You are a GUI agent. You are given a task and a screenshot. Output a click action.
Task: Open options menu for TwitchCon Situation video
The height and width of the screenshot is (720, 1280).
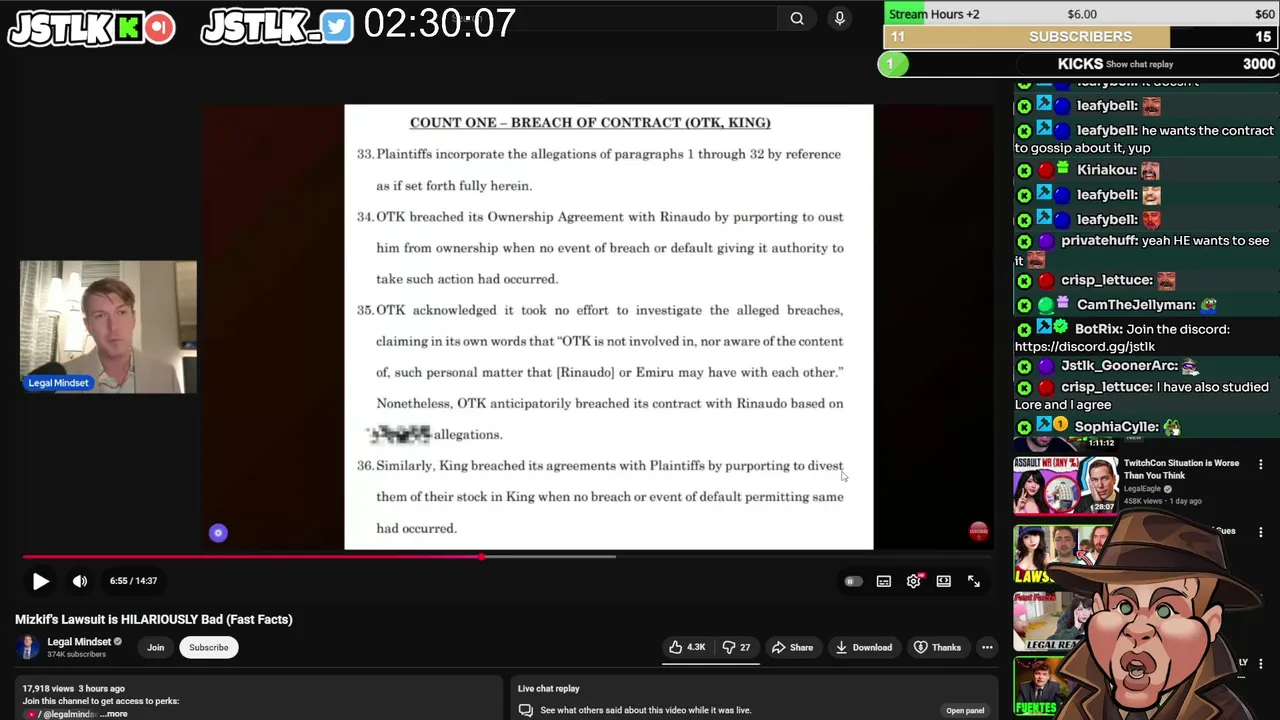coord(1261,465)
